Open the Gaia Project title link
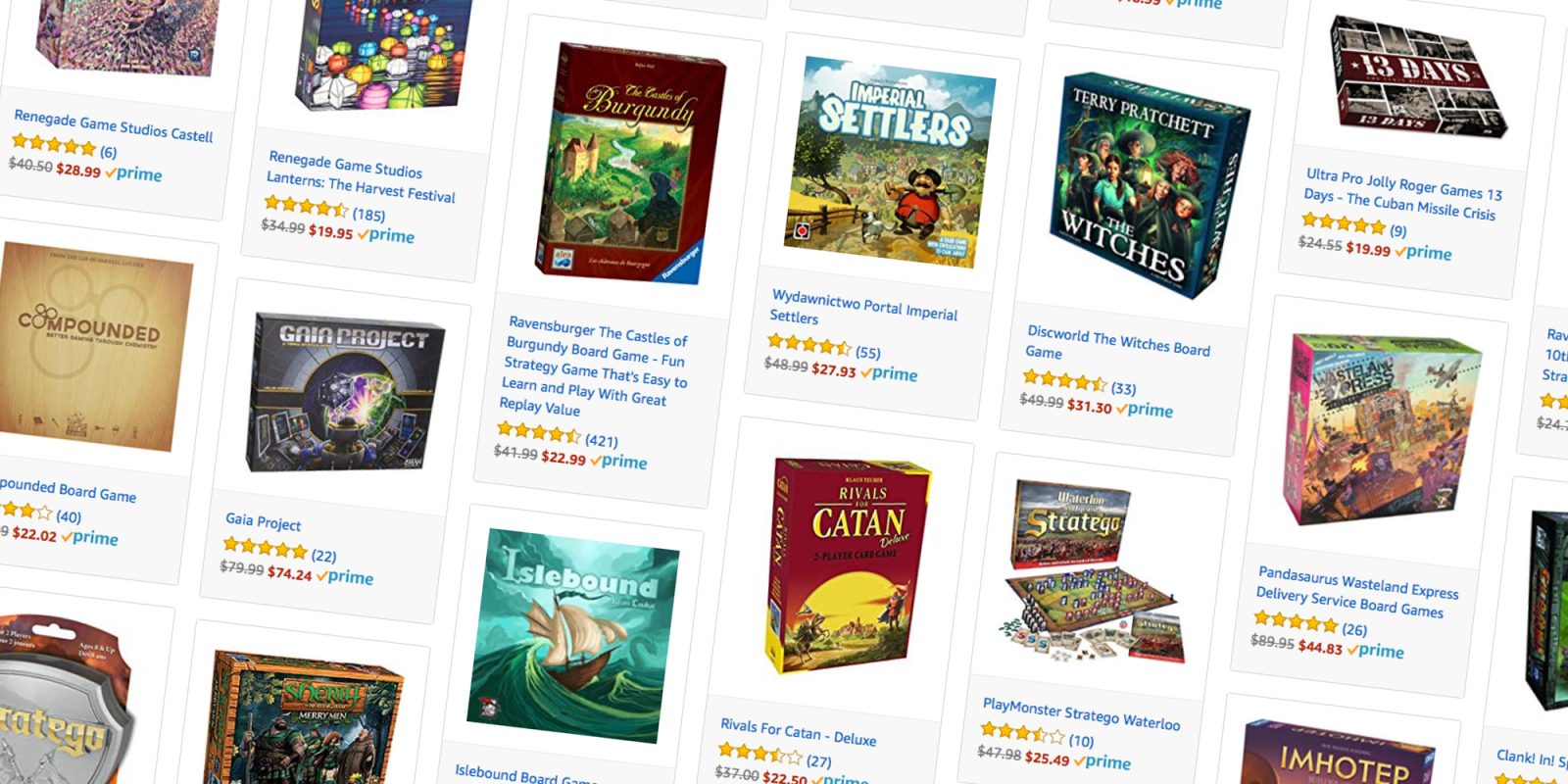This screenshot has width=1568, height=784. point(264,521)
